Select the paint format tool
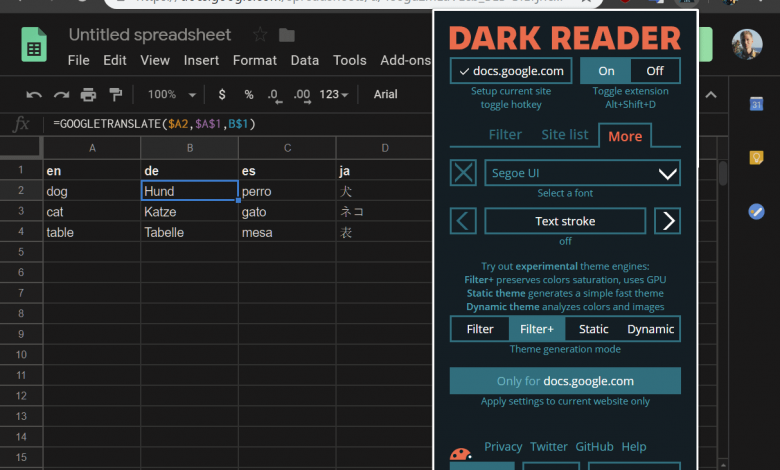The image size is (780, 470). (x=115, y=94)
